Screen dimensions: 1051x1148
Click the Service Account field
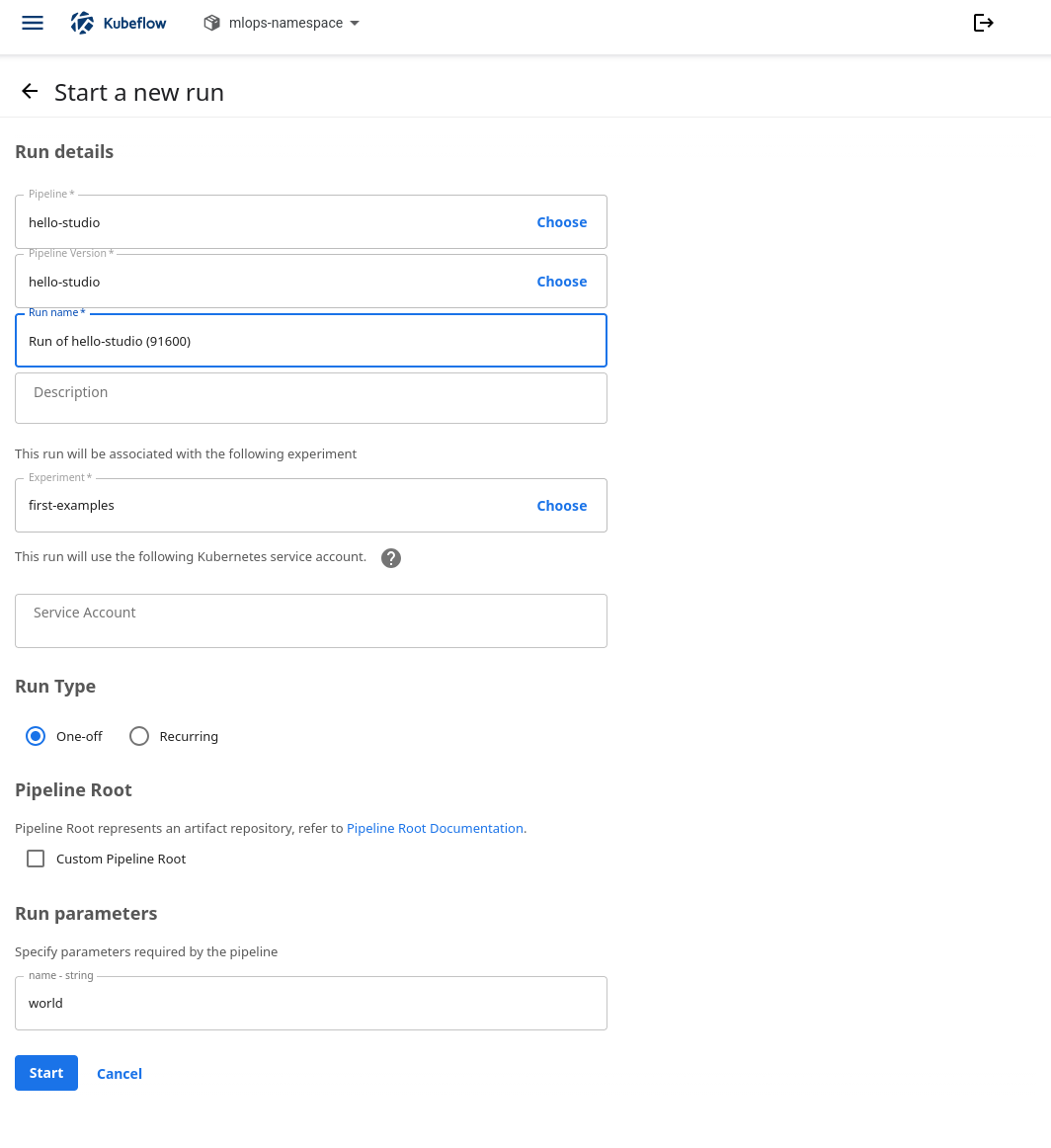coord(311,620)
